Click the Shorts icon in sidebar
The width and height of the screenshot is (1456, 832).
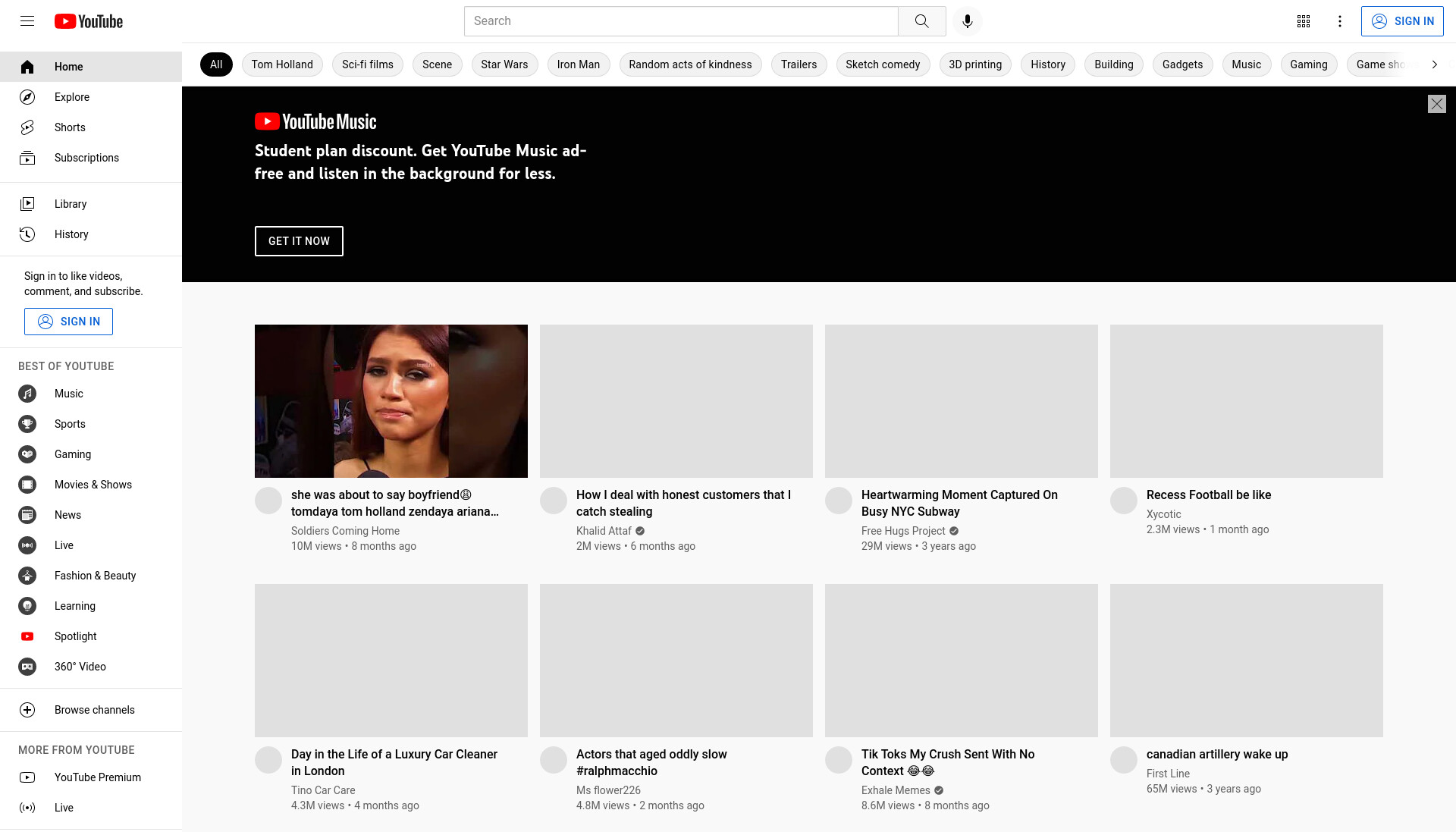coord(27,127)
